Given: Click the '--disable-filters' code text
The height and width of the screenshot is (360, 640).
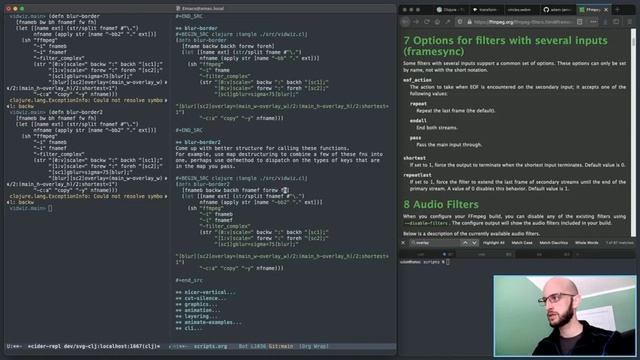Looking at the screenshot, I should [426, 223].
